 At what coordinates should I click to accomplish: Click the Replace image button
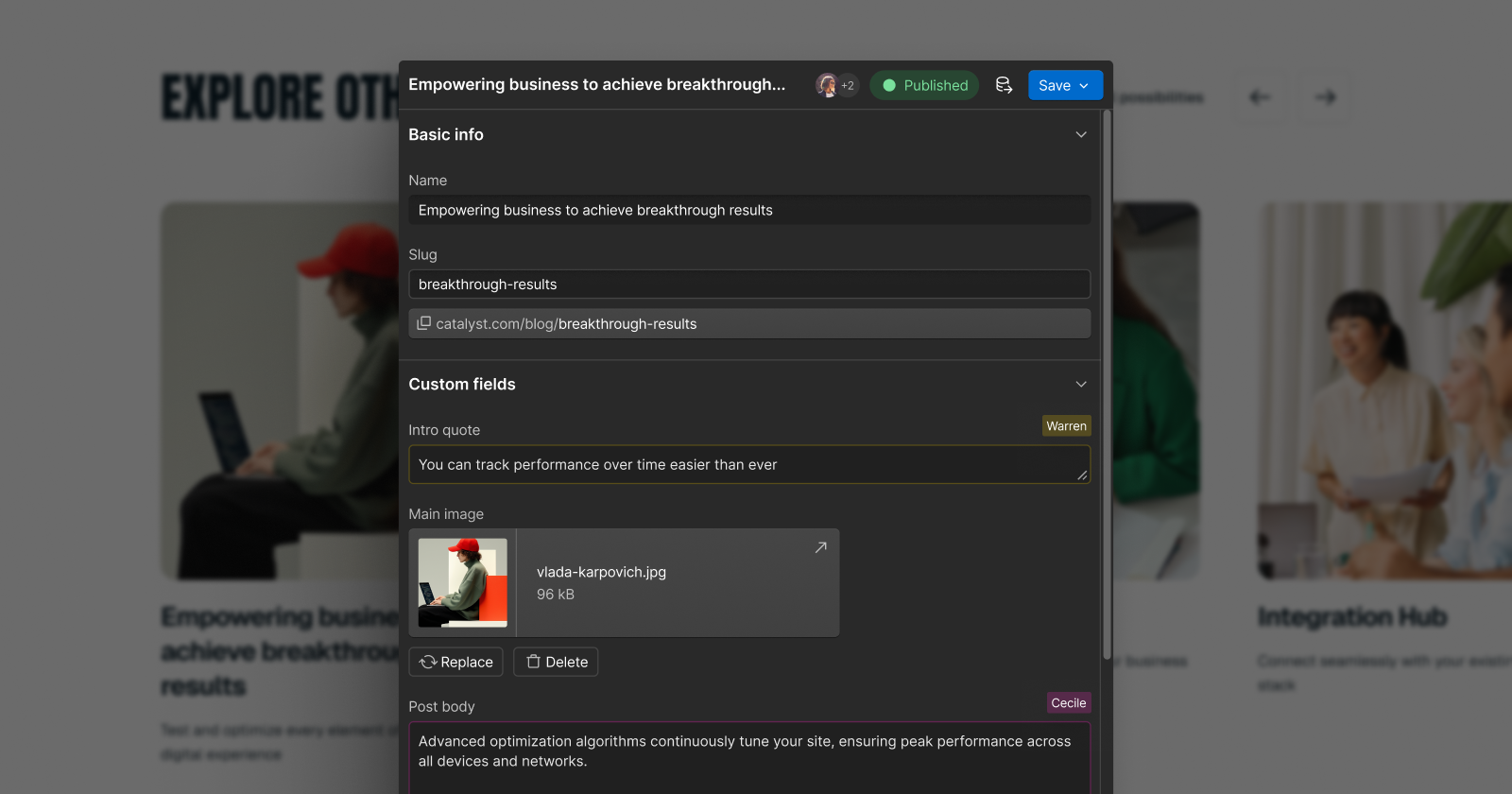pos(456,662)
